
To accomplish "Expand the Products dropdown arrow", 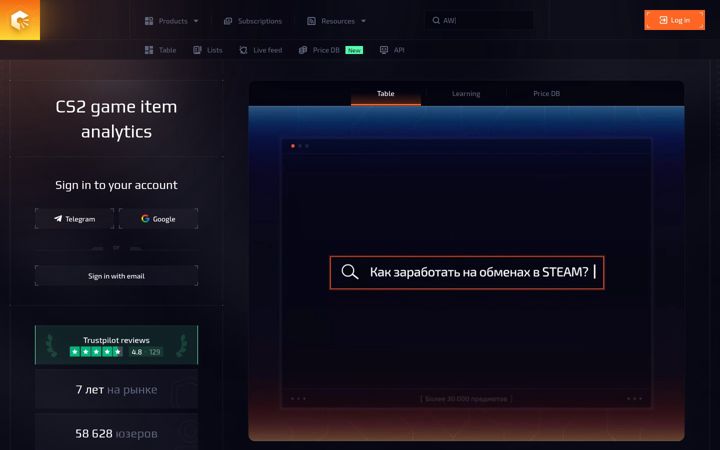I will coord(196,21).
